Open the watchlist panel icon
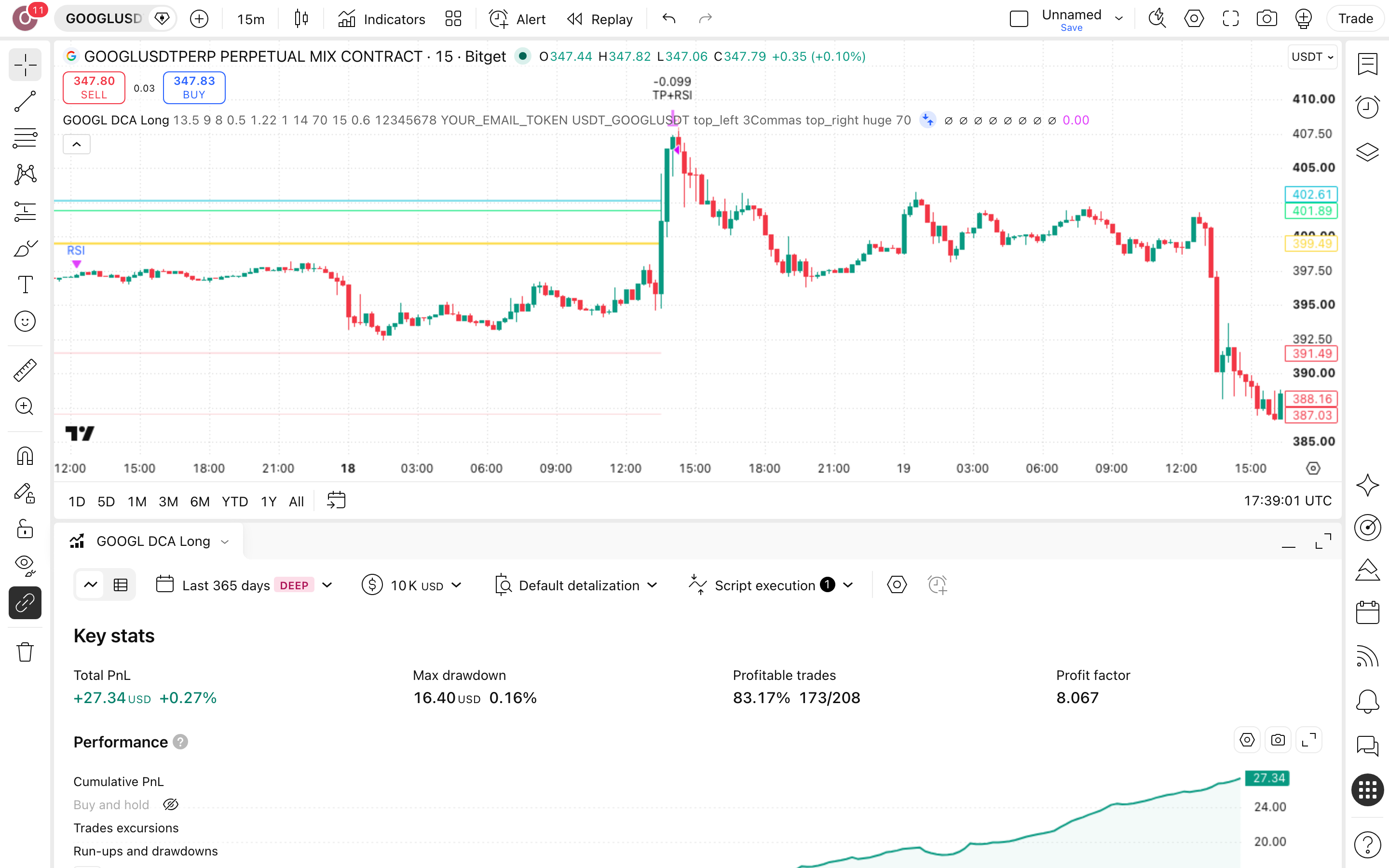1389x868 pixels. (1368, 64)
